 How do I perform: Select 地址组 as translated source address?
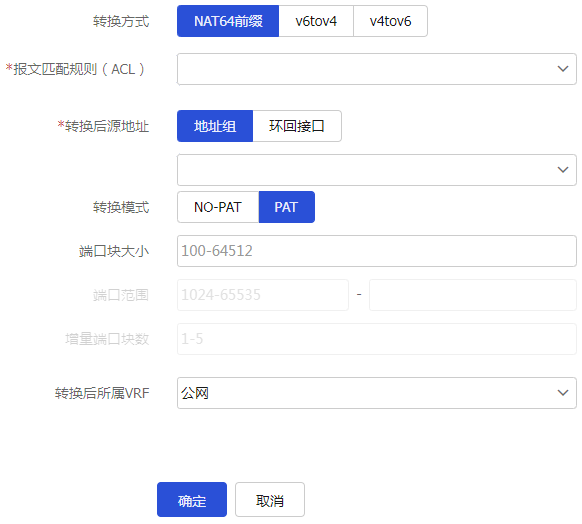(215, 126)
